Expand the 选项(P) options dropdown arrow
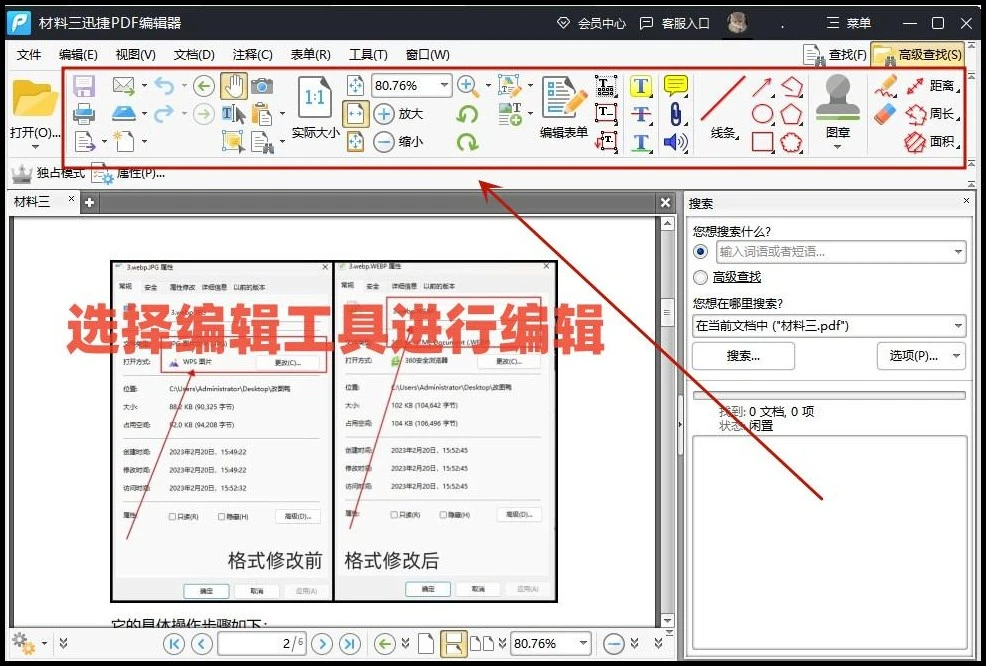This screenshot has height=666, width=986. click(956, 356)
